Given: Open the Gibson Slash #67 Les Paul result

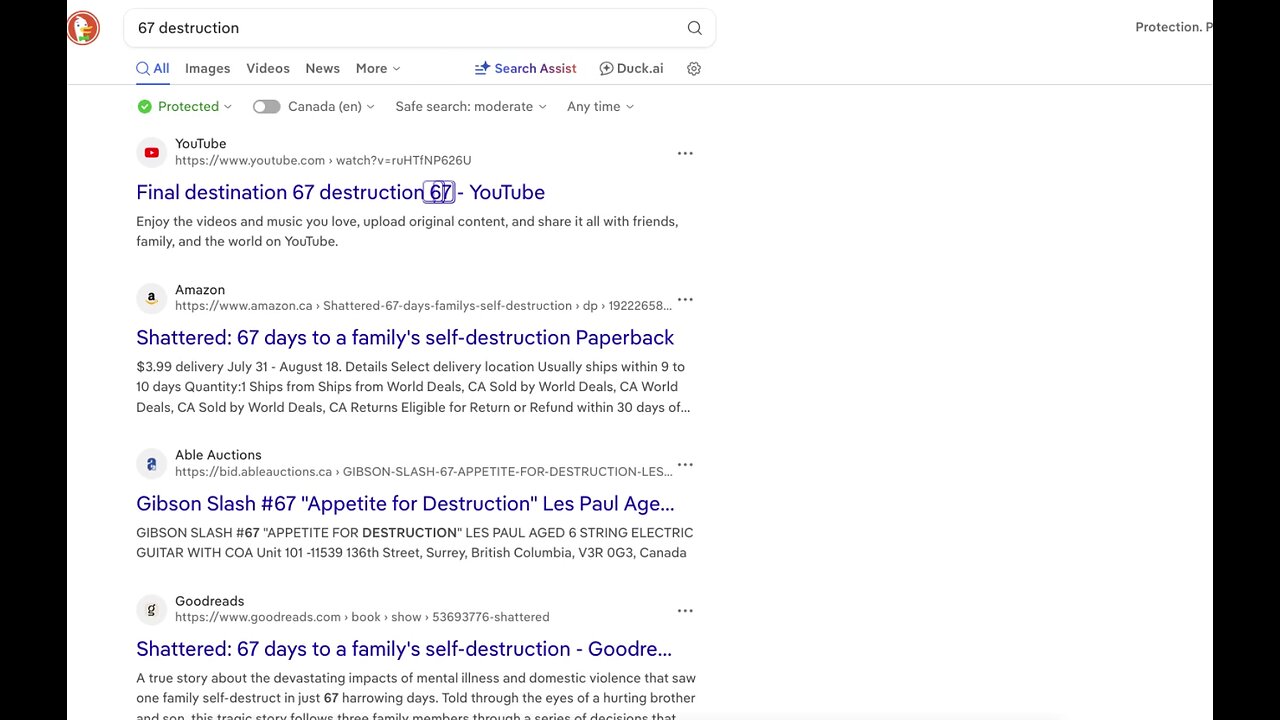Looking at the screenshot, I should pyautogui.click(x=405, y=503).
